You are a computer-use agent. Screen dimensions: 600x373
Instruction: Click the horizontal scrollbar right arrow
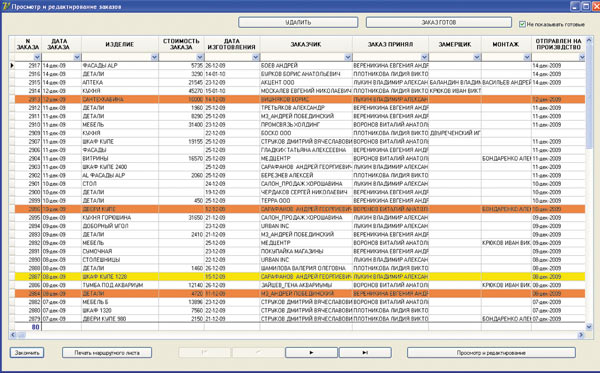581,335
